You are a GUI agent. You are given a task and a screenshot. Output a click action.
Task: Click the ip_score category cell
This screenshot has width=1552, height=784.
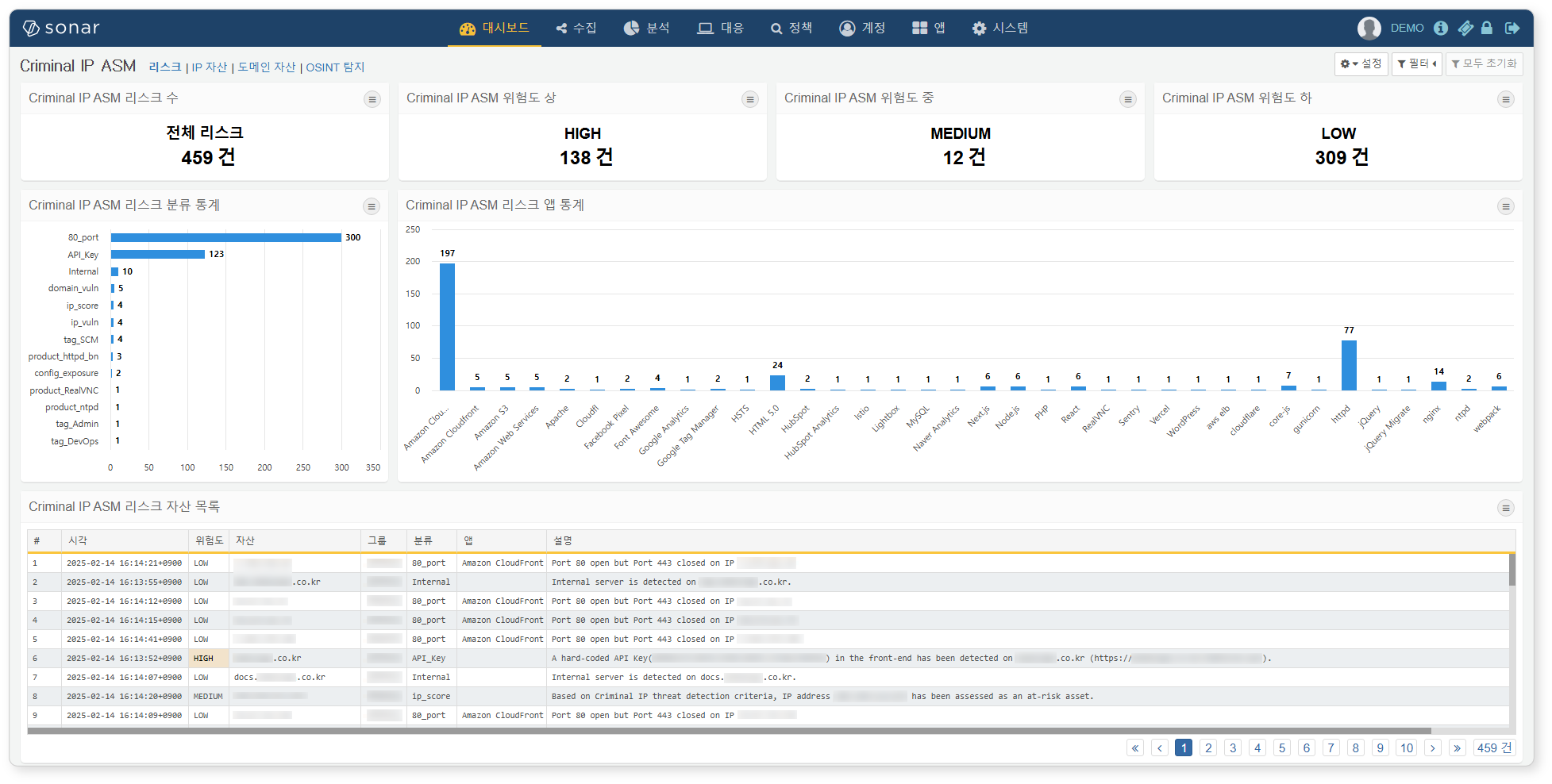[431, 697]
